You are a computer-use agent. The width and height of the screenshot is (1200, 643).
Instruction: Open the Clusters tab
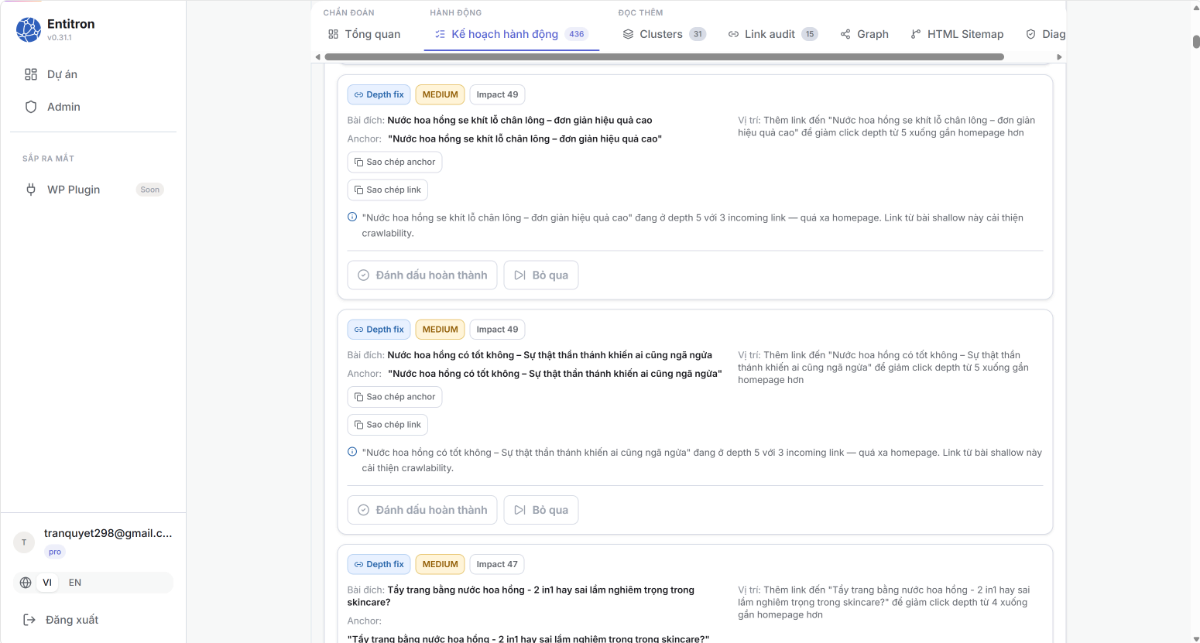[664, 34]
